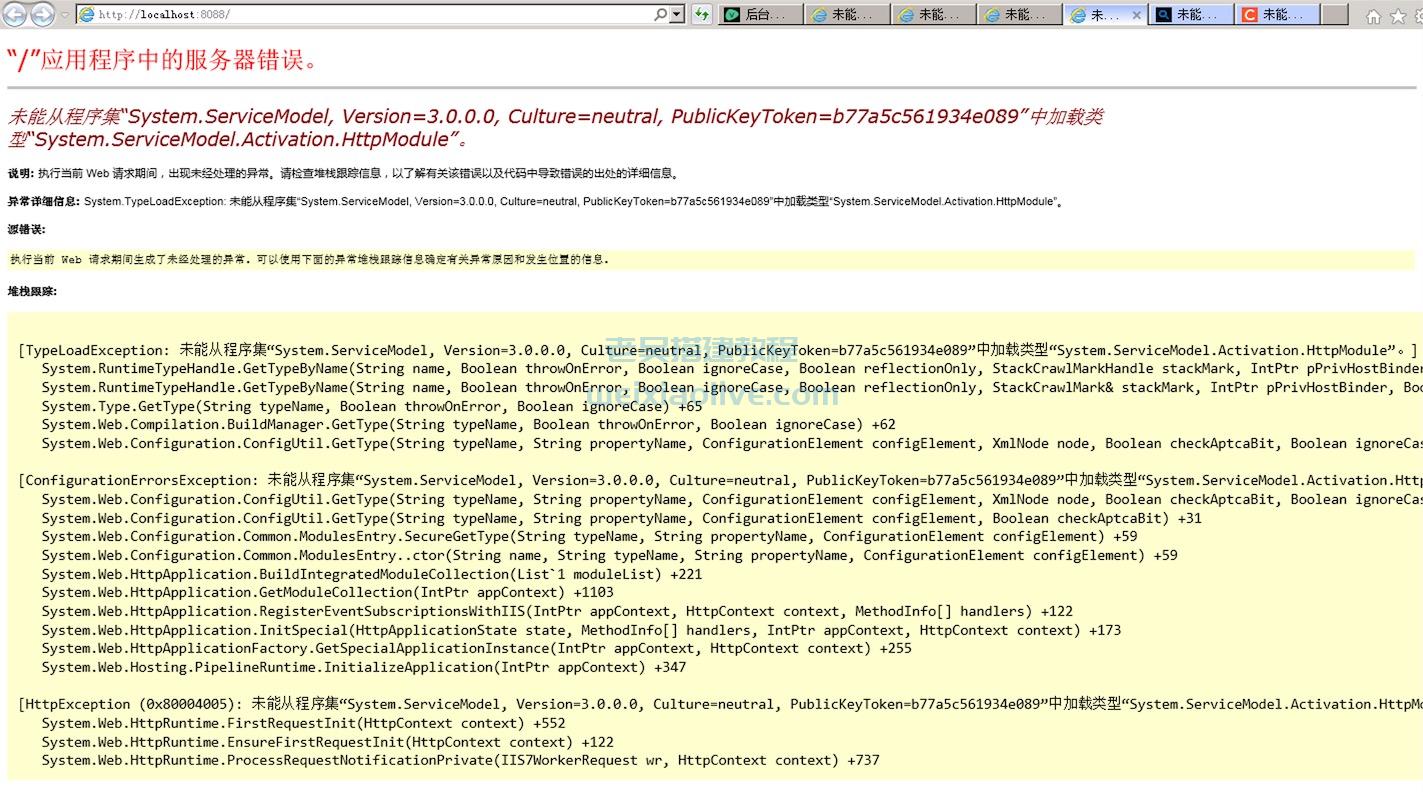
Task: Click the [ConfigurationErrorsException: line
Action: point(720,480)
